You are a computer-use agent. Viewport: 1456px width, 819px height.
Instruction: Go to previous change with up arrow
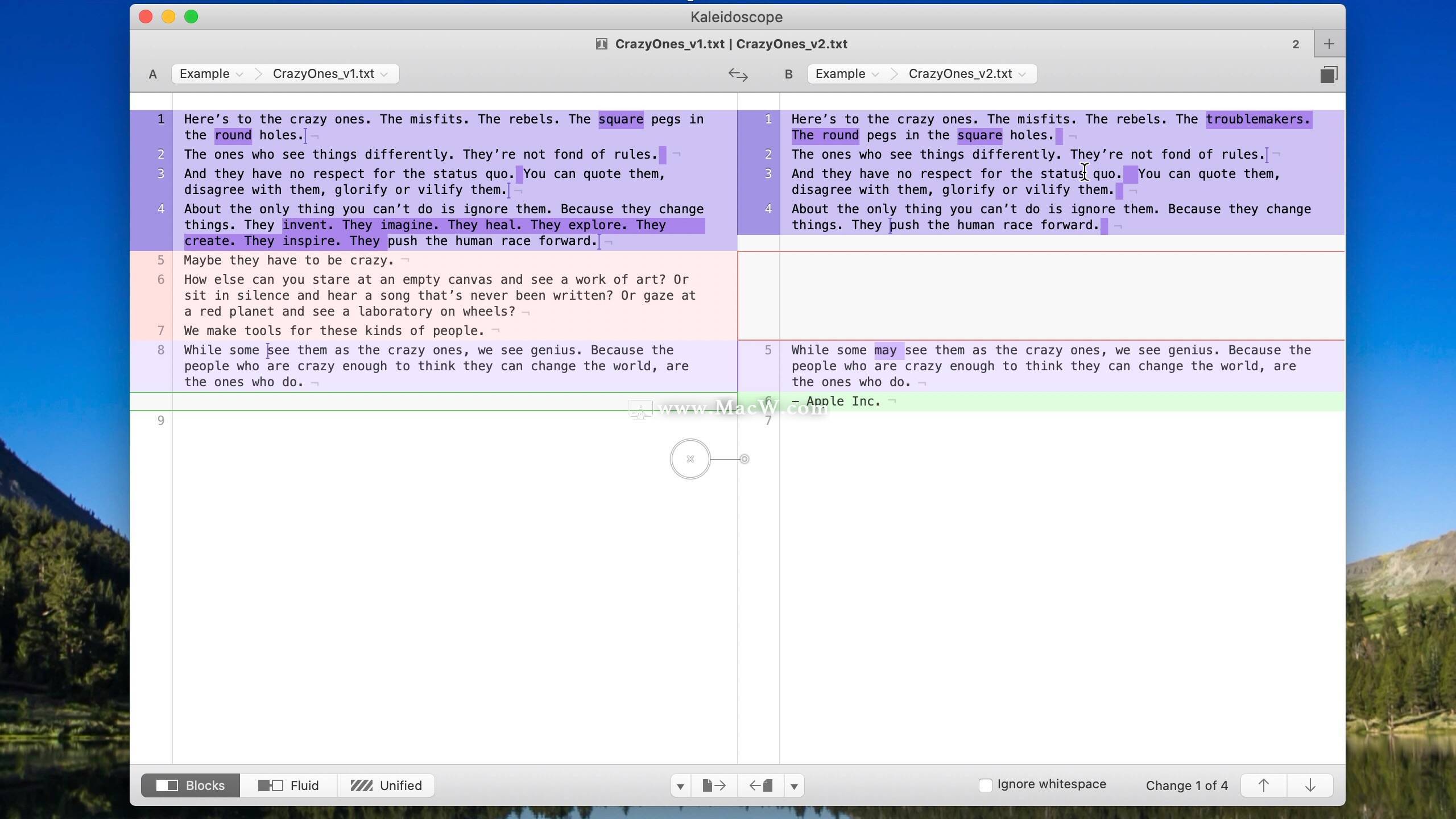[1263, 785]
